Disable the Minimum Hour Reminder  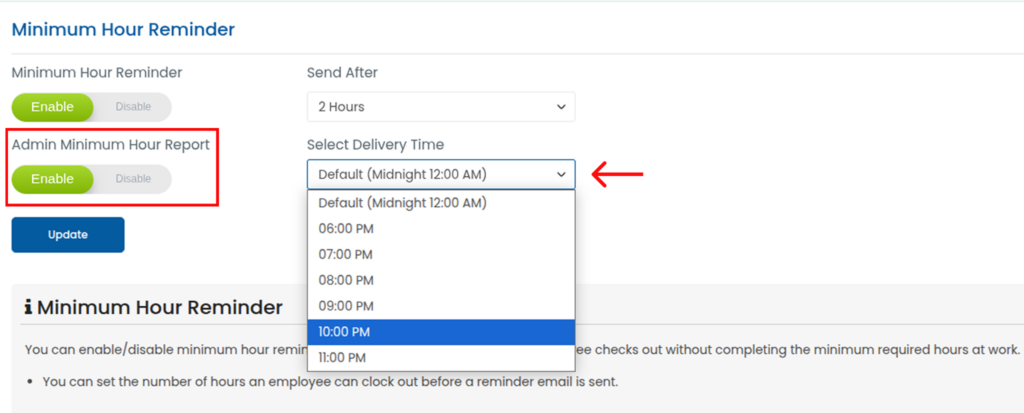click(133, 107)
